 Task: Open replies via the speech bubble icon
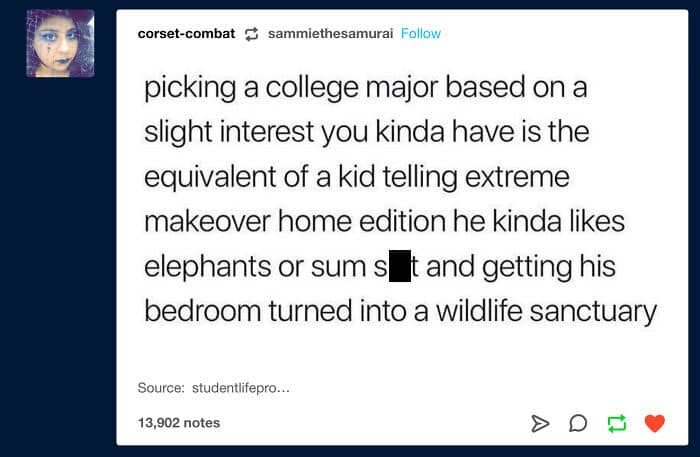[578, 423]
